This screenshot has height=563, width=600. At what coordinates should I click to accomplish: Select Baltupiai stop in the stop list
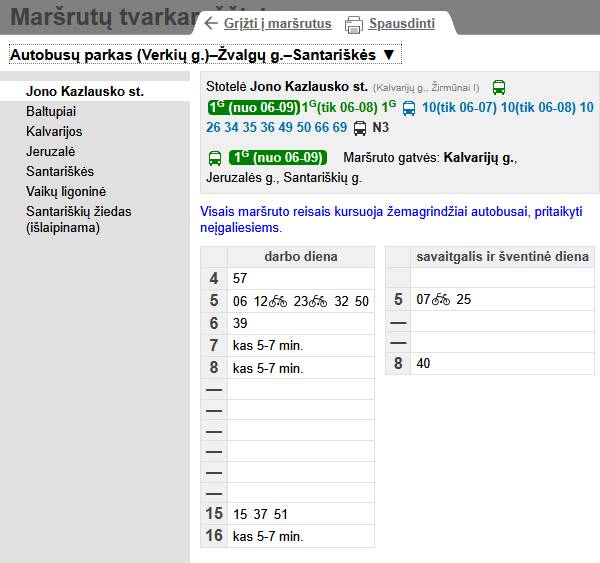click(x=51, y=111)
